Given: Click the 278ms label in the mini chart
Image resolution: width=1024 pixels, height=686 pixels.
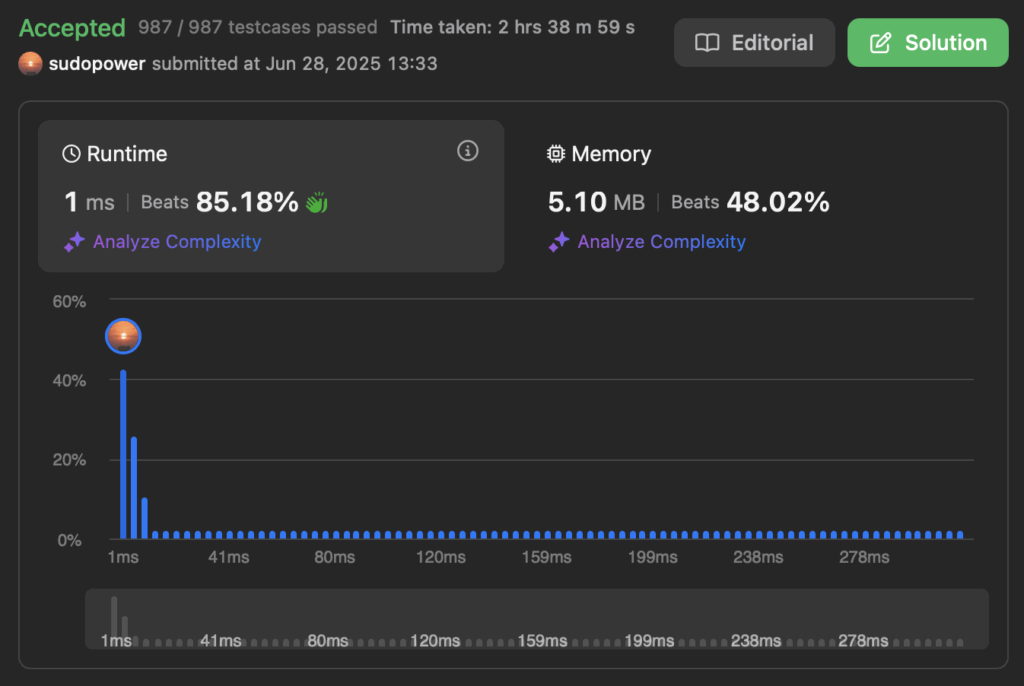Looking at the screenshot, I should pos(863,641).
